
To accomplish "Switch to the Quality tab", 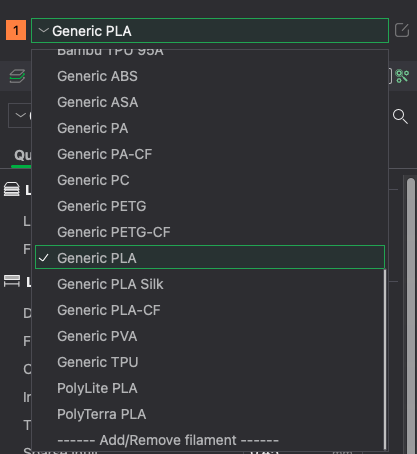I will (x=23, y=155).
